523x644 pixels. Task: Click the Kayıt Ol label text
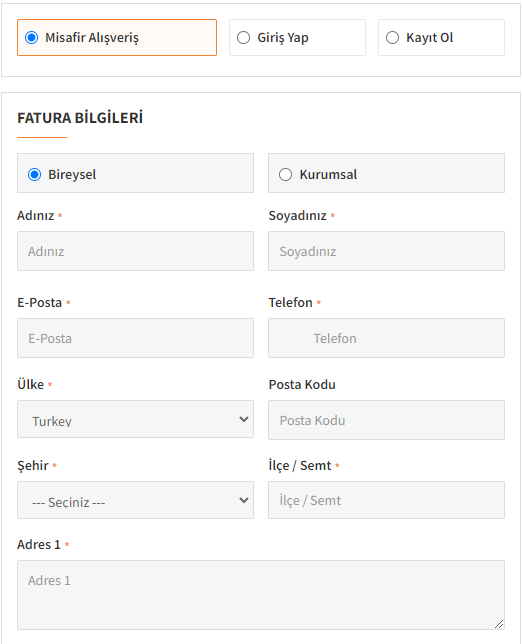click(429, 38)
